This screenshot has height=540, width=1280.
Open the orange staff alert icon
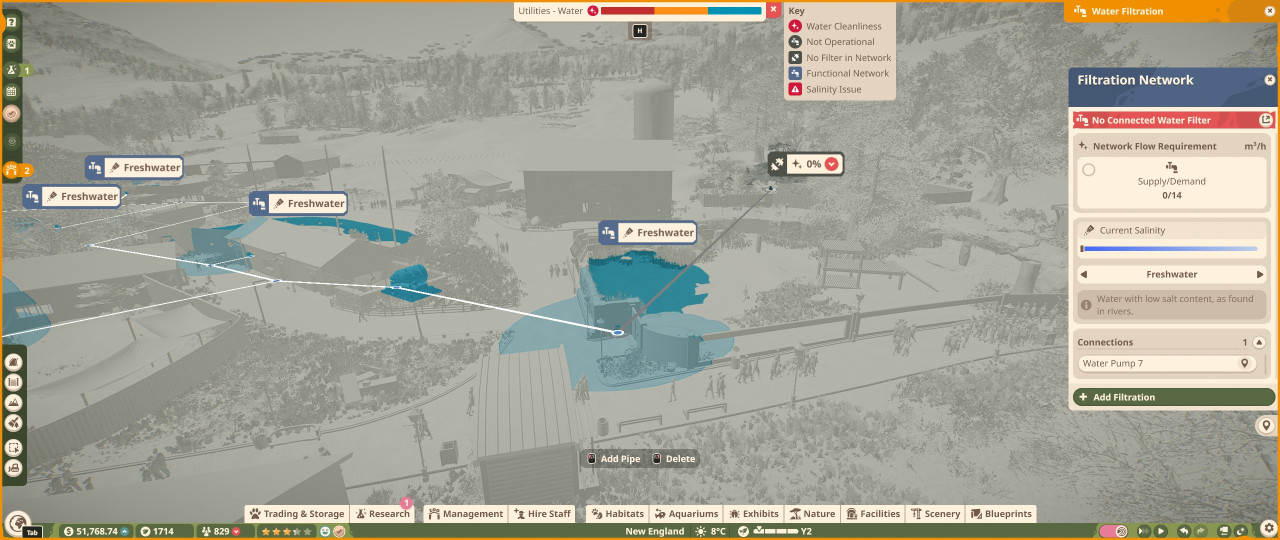tap(12, 170)
